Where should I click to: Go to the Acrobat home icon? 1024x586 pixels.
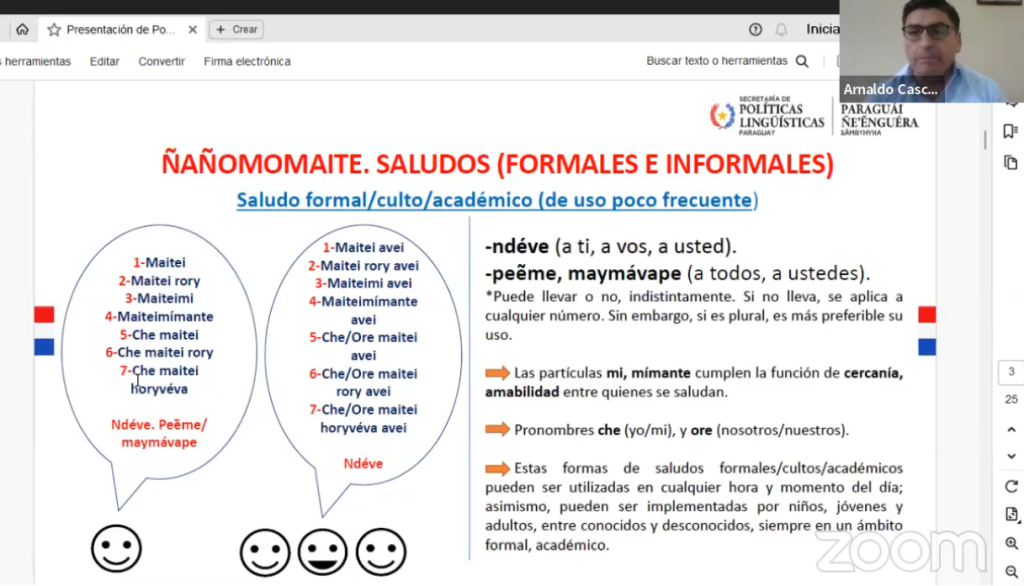[x=22, y=29]
